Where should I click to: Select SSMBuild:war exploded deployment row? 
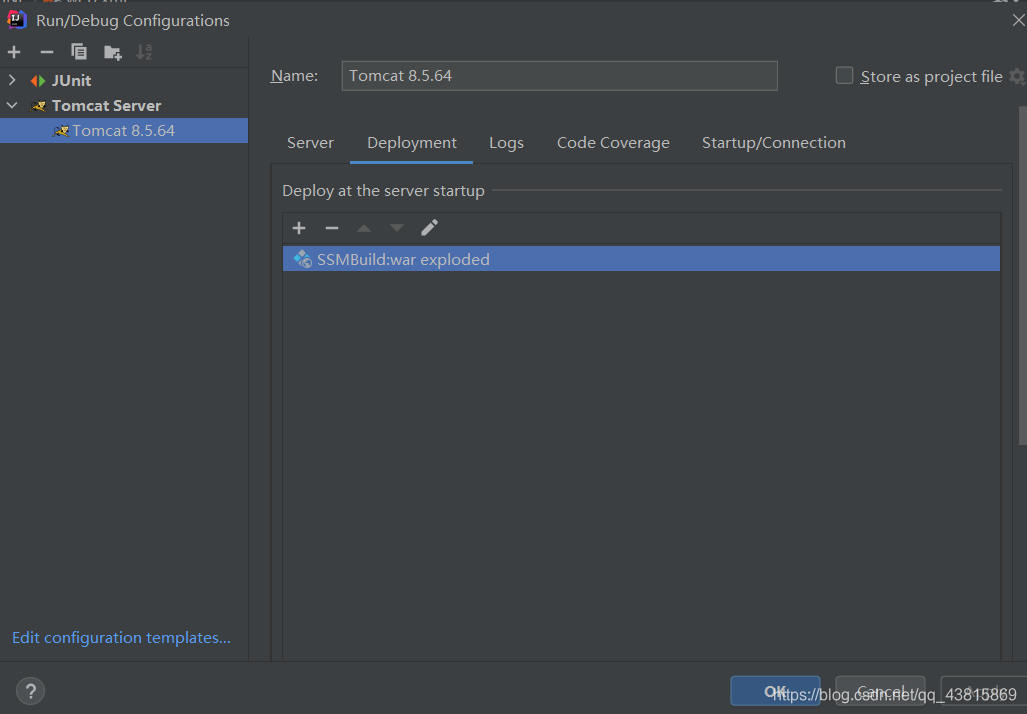click(641, 259)
